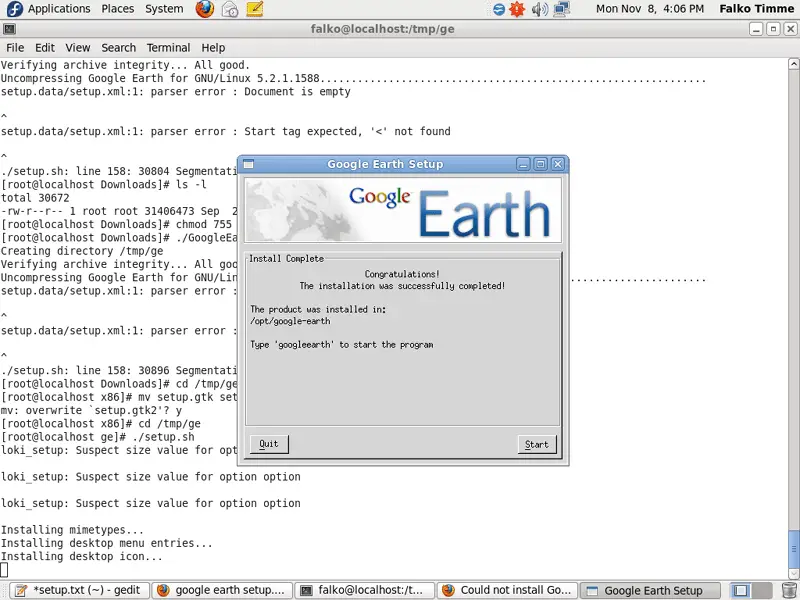
Task: Click the Fedora logo icon in the top panel
Action: click(14, 9)
